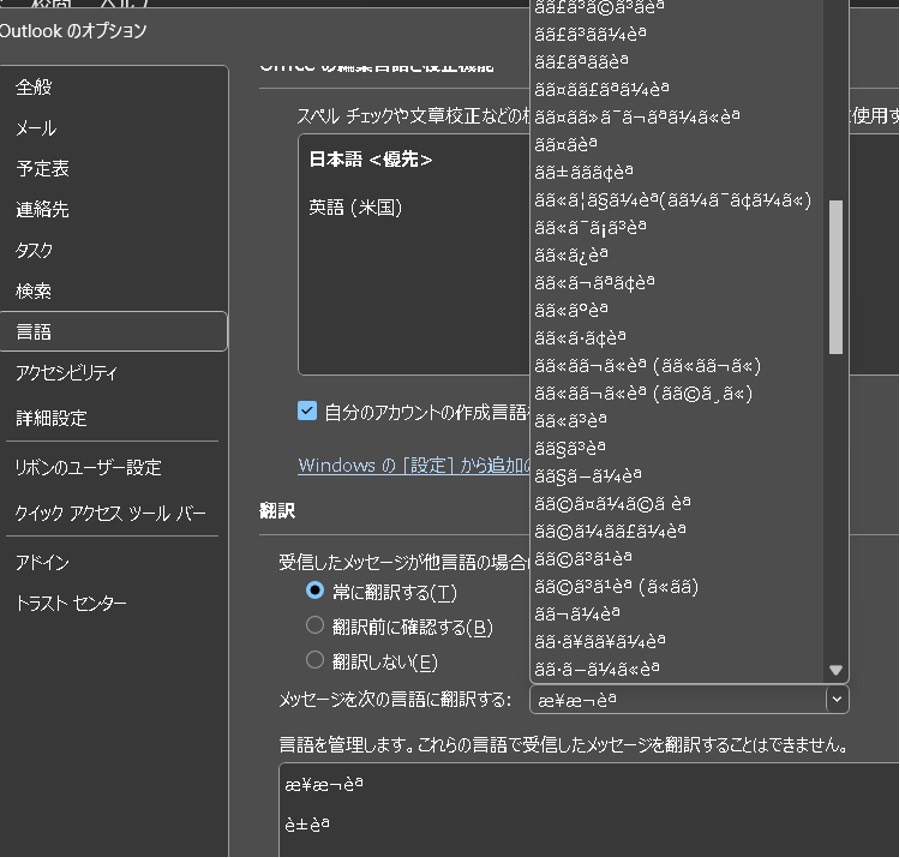Select the 翻訳しない(E) radio button
The height and width of the screenshot is (858, 900).
click(x=315, y=660)
